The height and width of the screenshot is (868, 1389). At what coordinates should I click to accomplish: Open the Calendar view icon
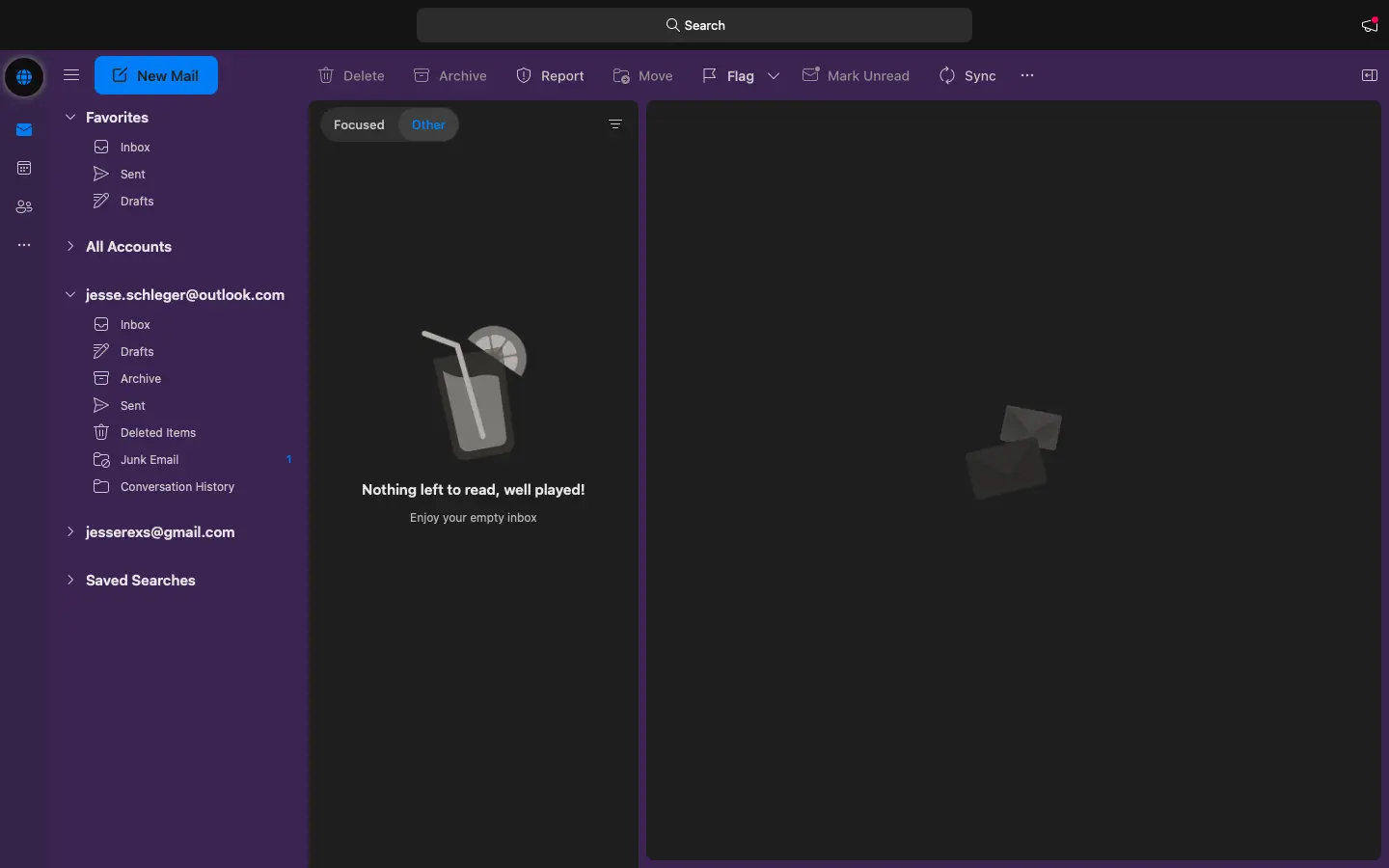pyautogui.click(x=24, y=169)
